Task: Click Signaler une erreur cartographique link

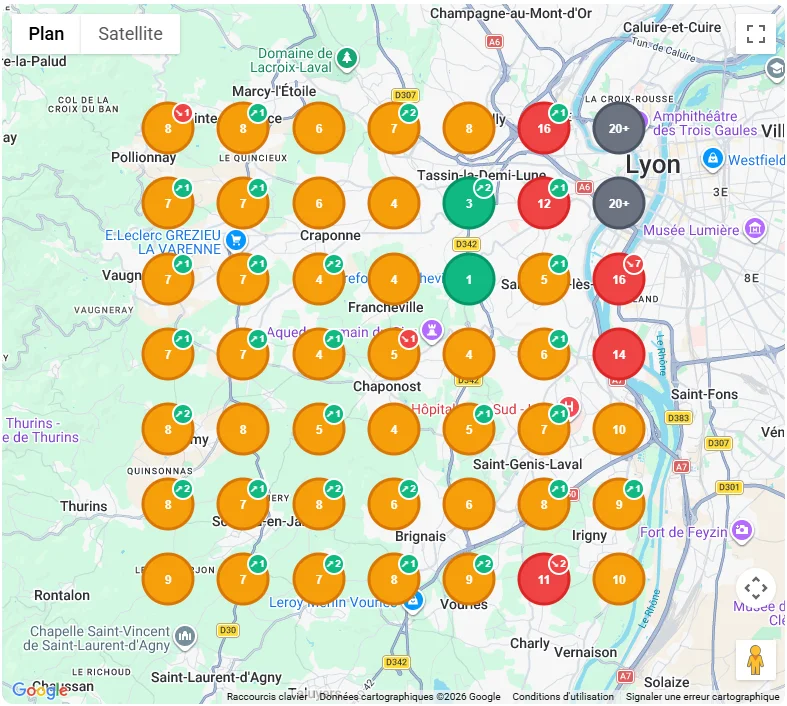Action: (702, 696)
